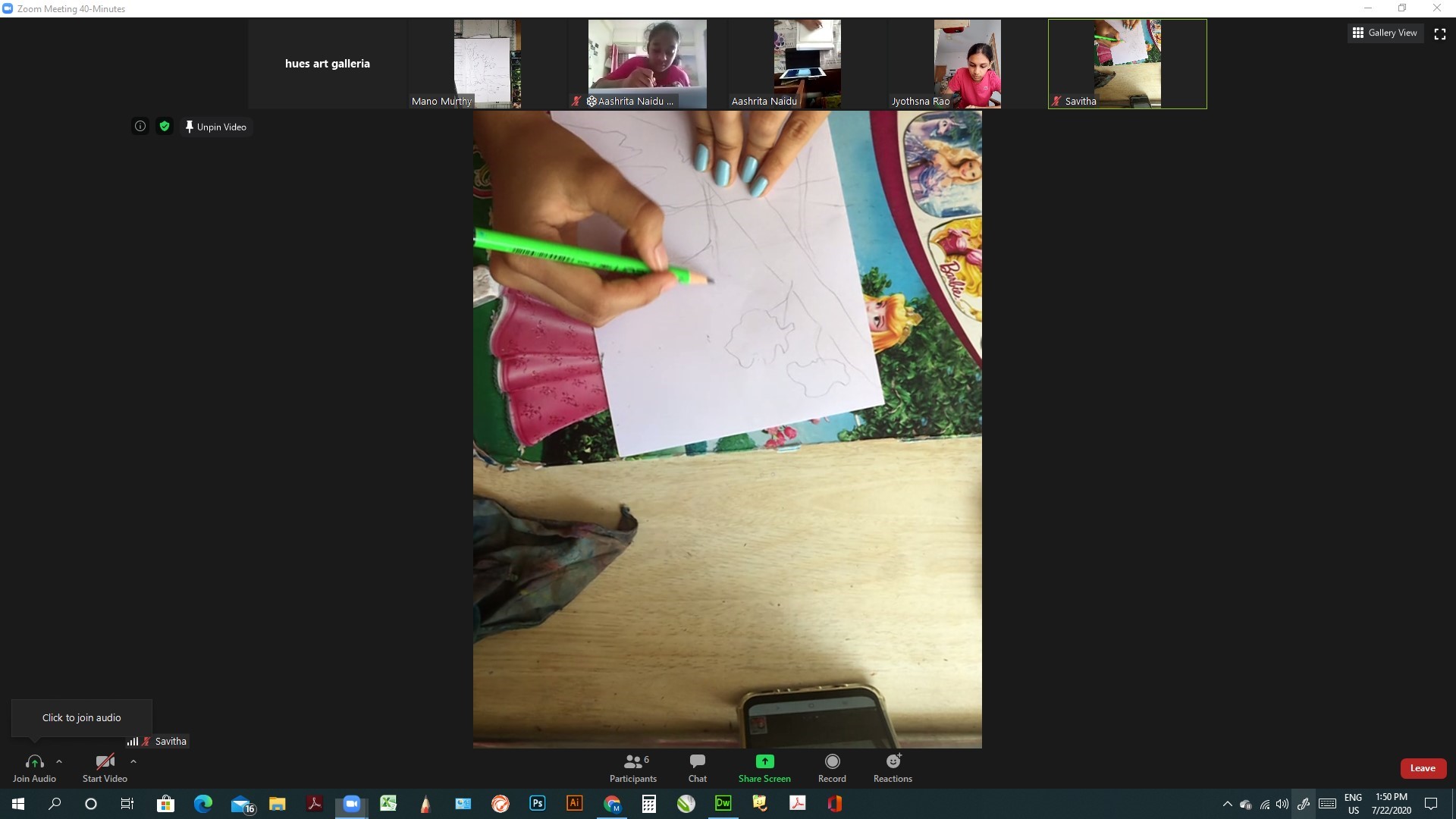Join Audio using the headphone button
1456x819 pixels.
[34, 767]
